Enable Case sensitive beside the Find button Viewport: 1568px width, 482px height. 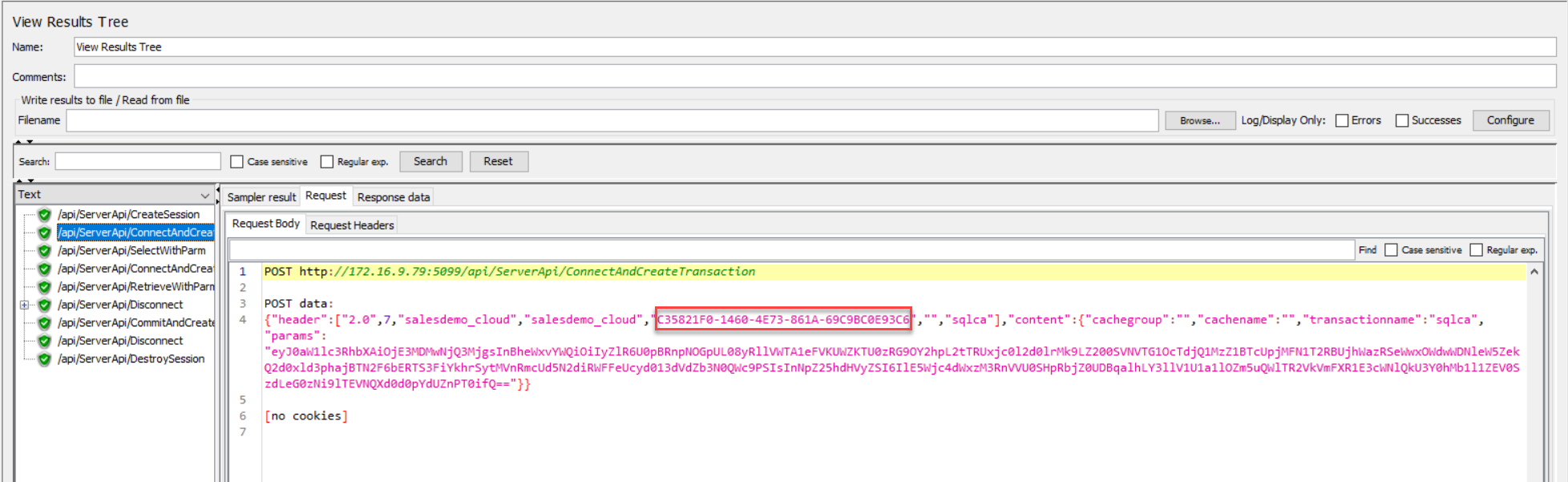coord(1391,250)
